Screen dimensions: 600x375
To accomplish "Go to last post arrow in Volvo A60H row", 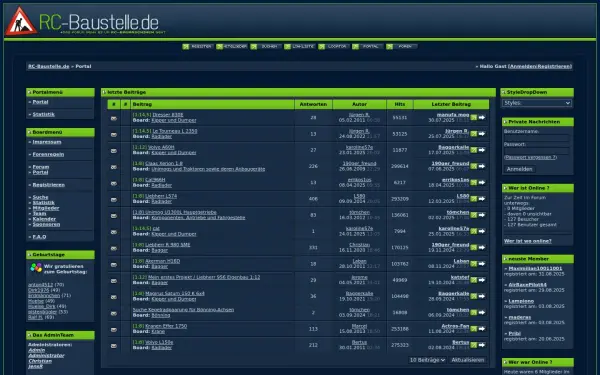I will (482, 150).
